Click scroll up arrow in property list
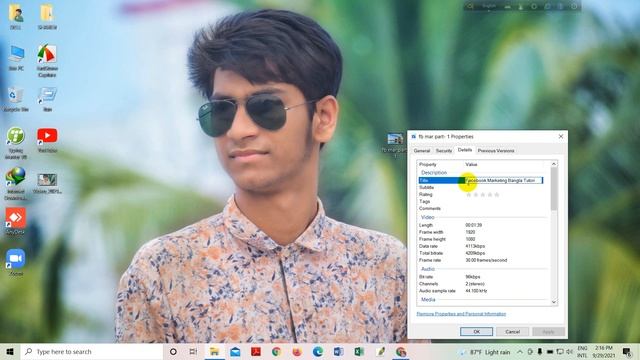This screenshot has width=640, height=360. [x=554, y=164]
